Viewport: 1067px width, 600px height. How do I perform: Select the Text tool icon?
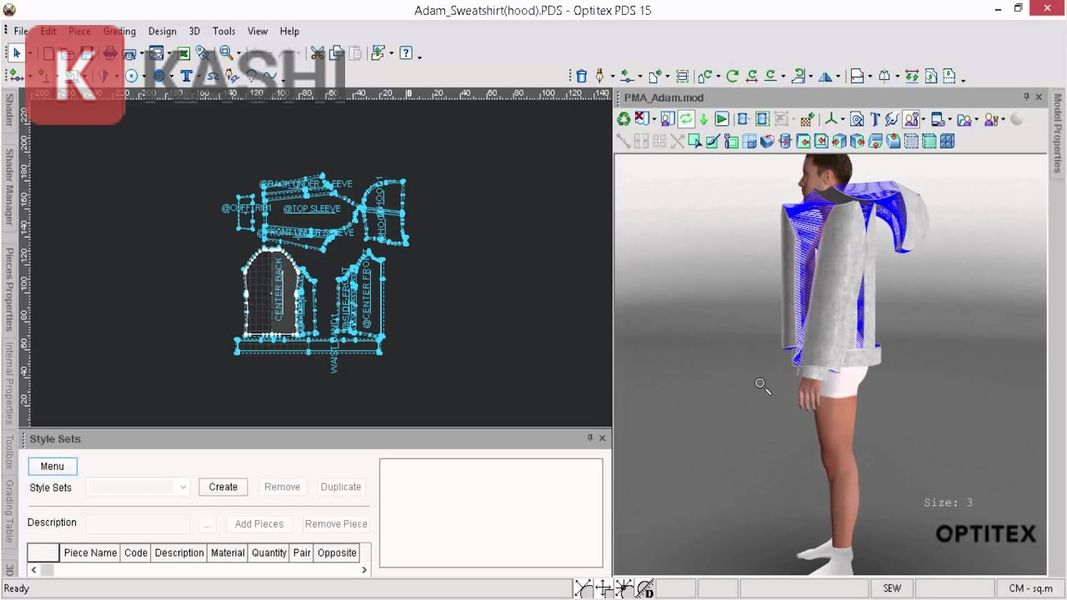186,76
